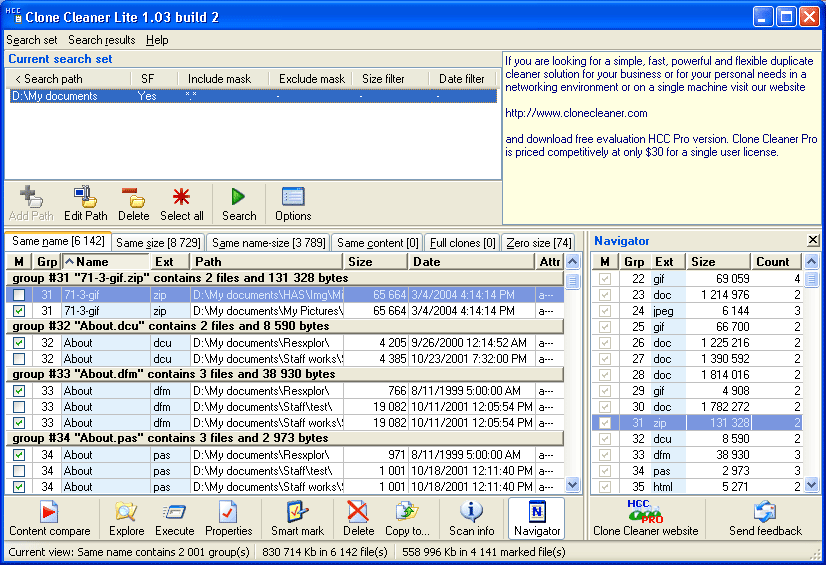Image resolution: width=826 pixels, height=565 pixels.
Task: Start the Search with green arrow
Action: (x=239, y=203)
